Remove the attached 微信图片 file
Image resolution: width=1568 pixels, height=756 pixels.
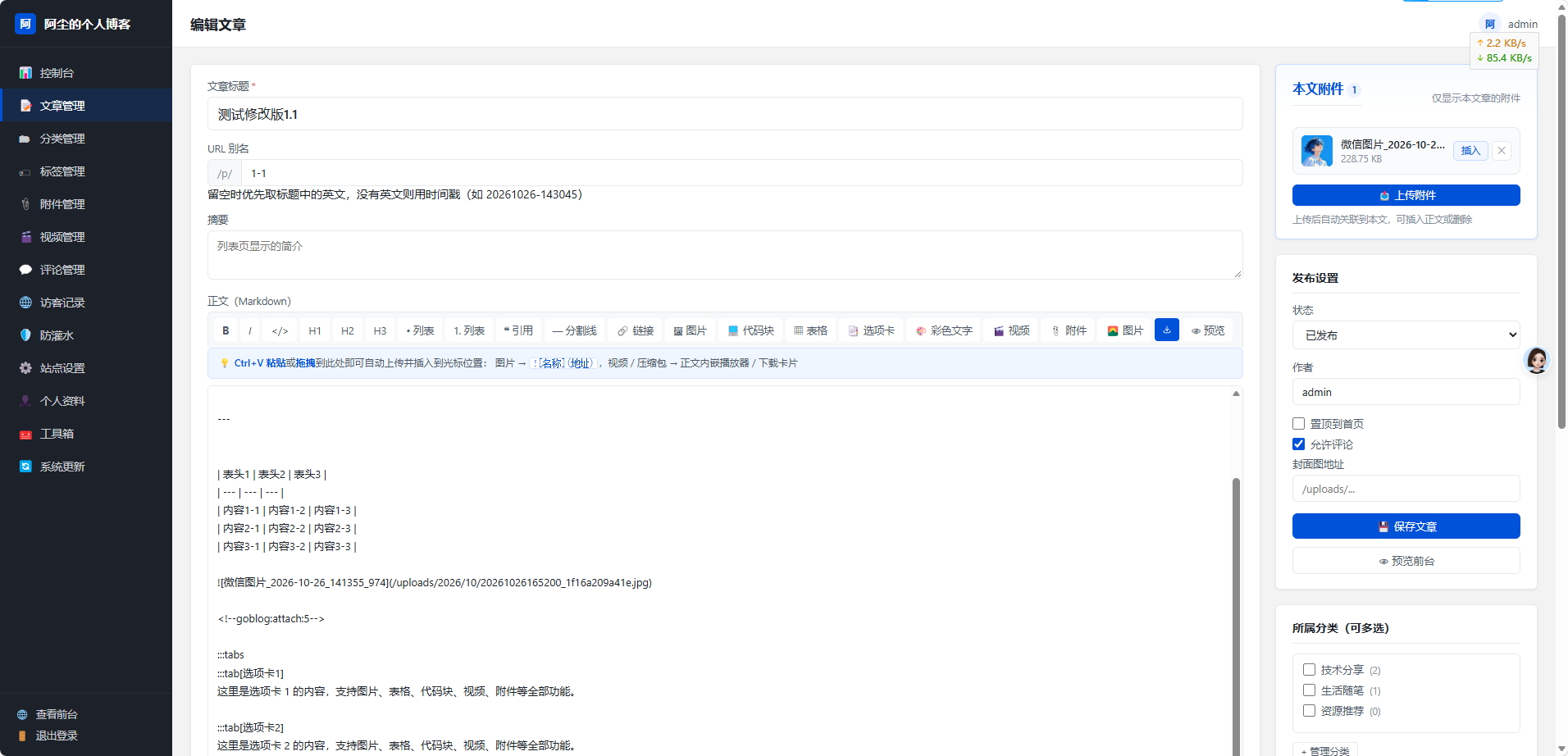point(1502,151)
